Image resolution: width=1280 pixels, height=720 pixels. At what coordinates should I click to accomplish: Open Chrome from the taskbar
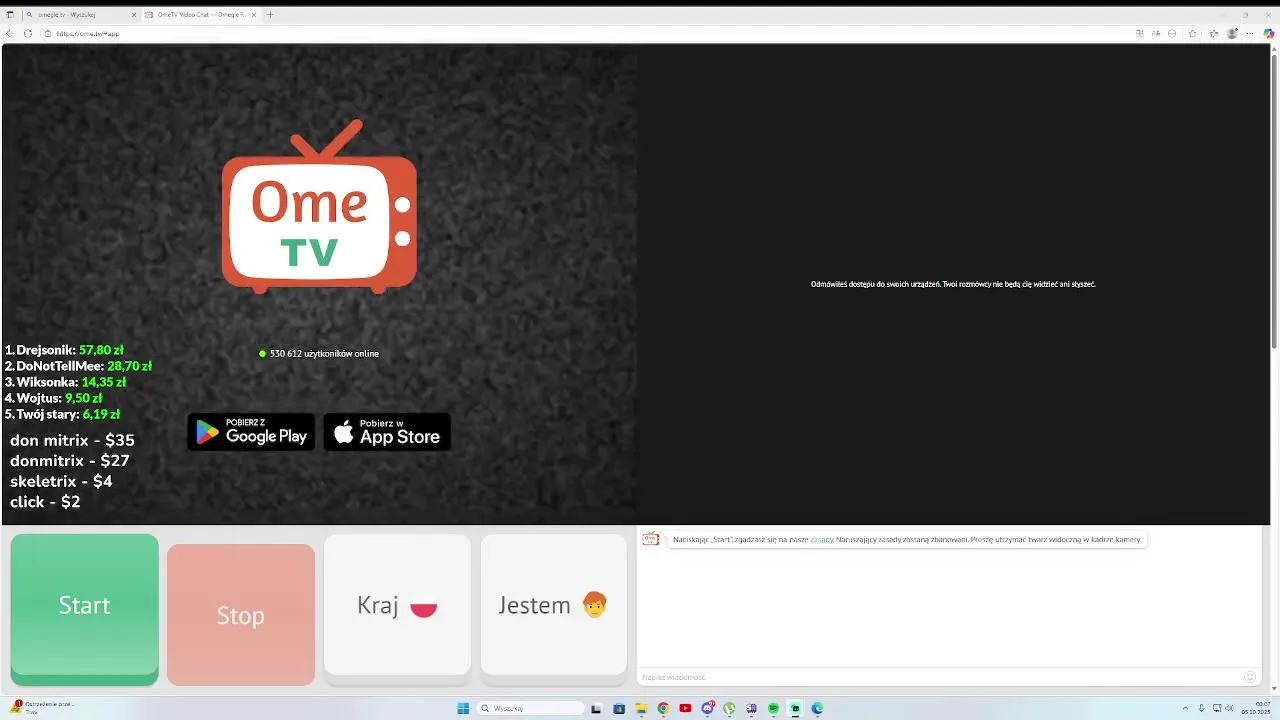(663, 708)
